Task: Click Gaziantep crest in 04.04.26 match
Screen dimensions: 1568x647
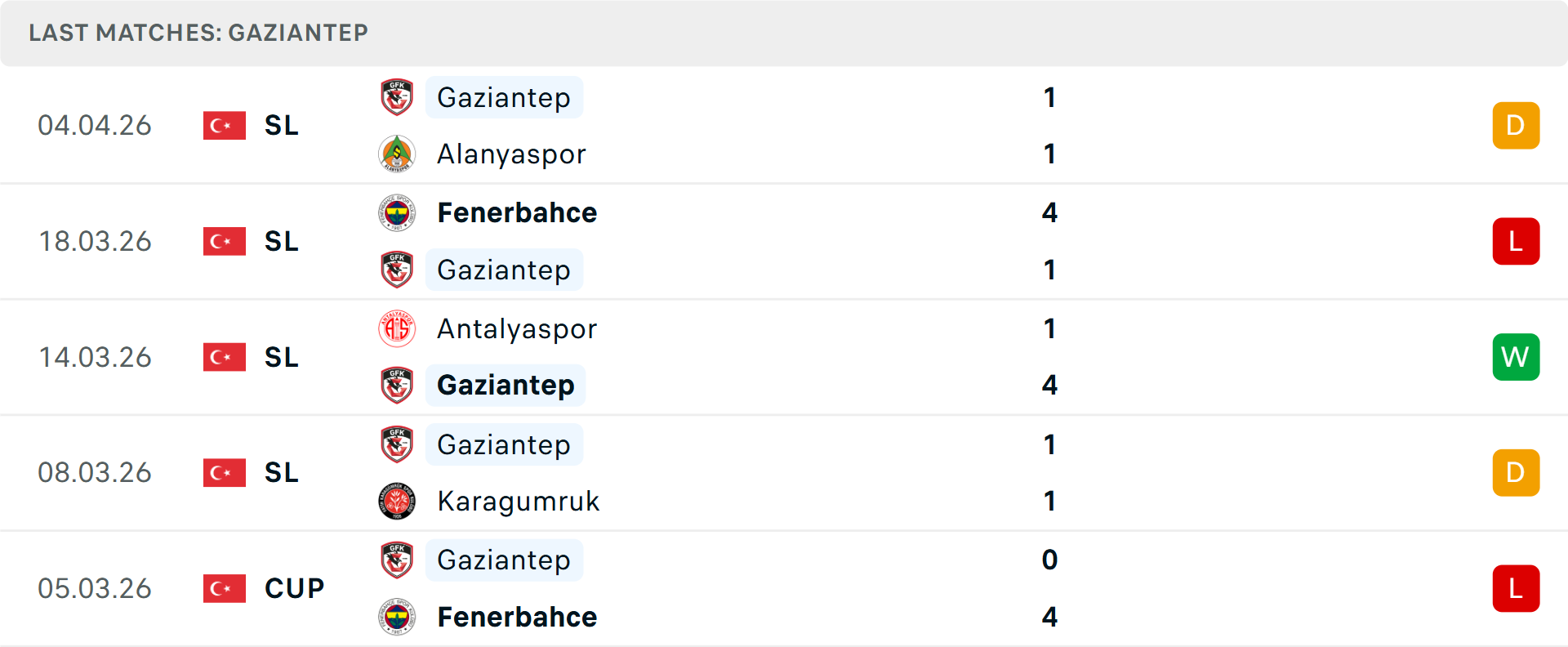Action: [x=397, y=97]
